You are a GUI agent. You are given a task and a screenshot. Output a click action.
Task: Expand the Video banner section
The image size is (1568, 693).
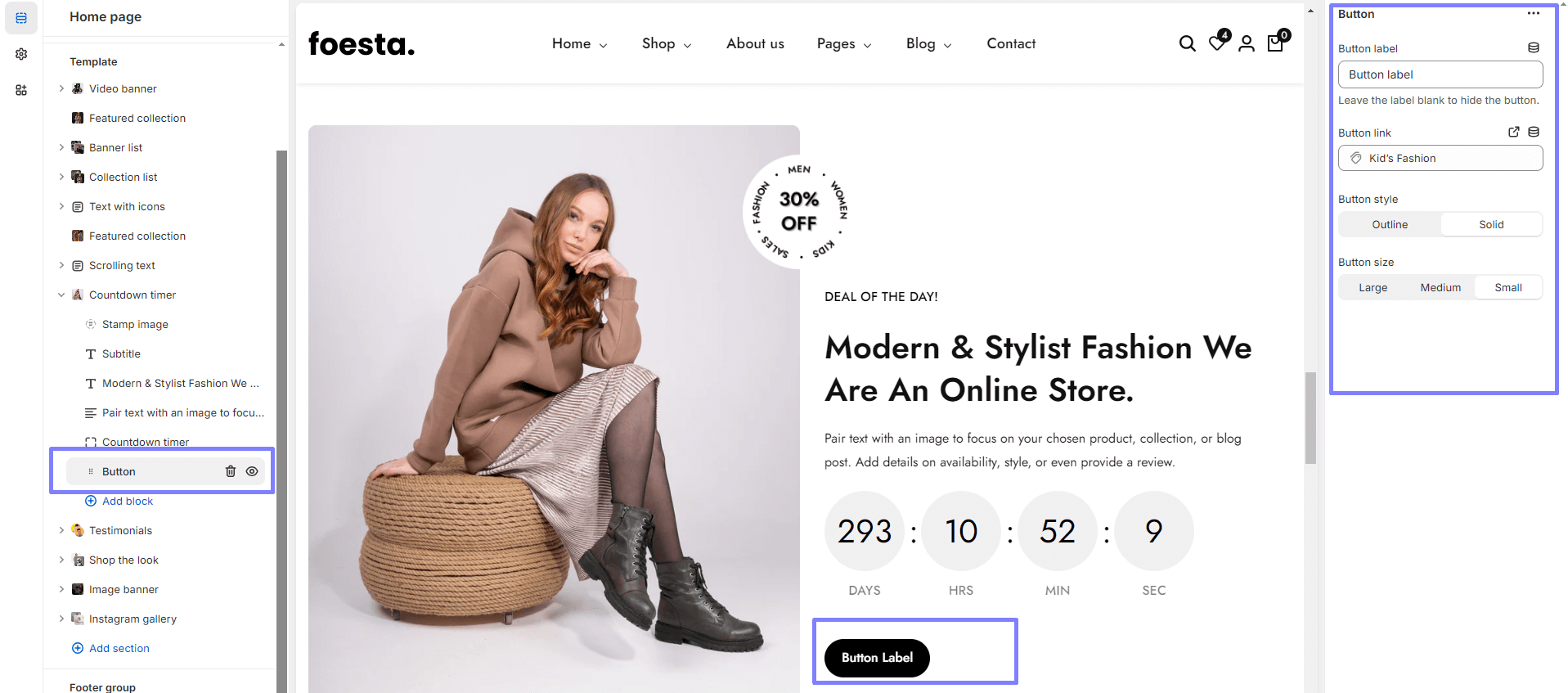coord(61,88)
